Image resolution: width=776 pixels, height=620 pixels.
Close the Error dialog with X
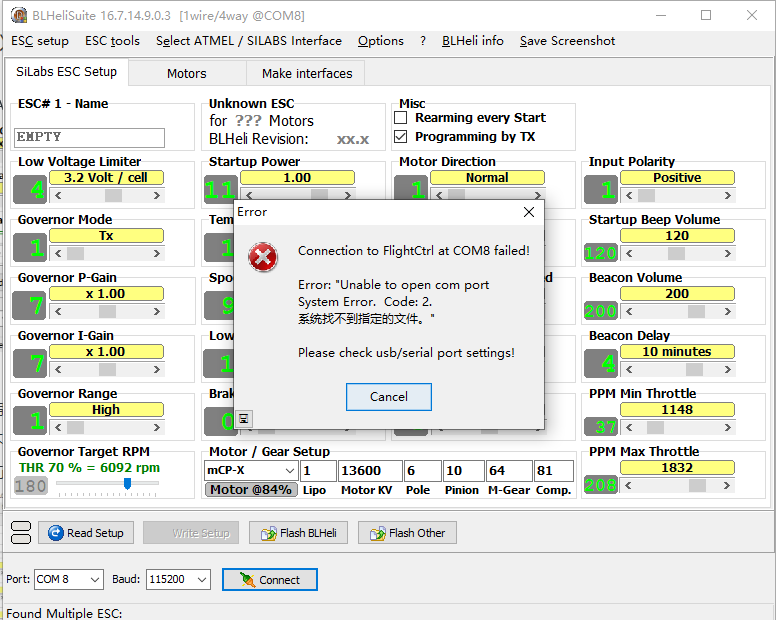tap(529, 212)
